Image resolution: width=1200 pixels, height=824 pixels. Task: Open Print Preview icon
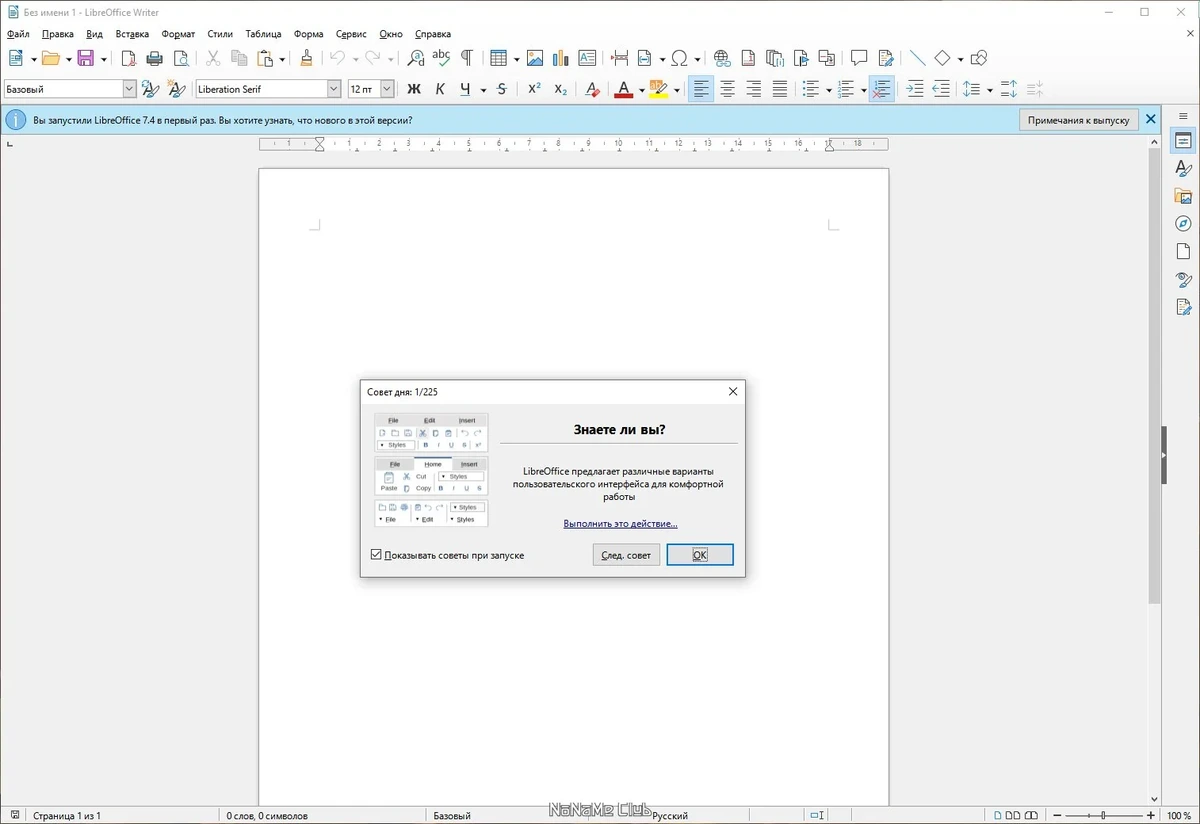(x=180, y=58)
